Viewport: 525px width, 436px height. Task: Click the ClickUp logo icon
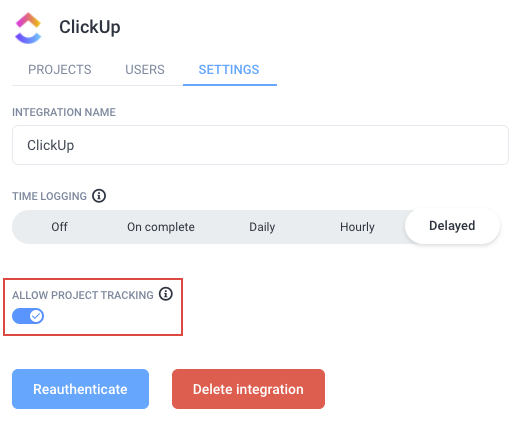tap(28, 28)
